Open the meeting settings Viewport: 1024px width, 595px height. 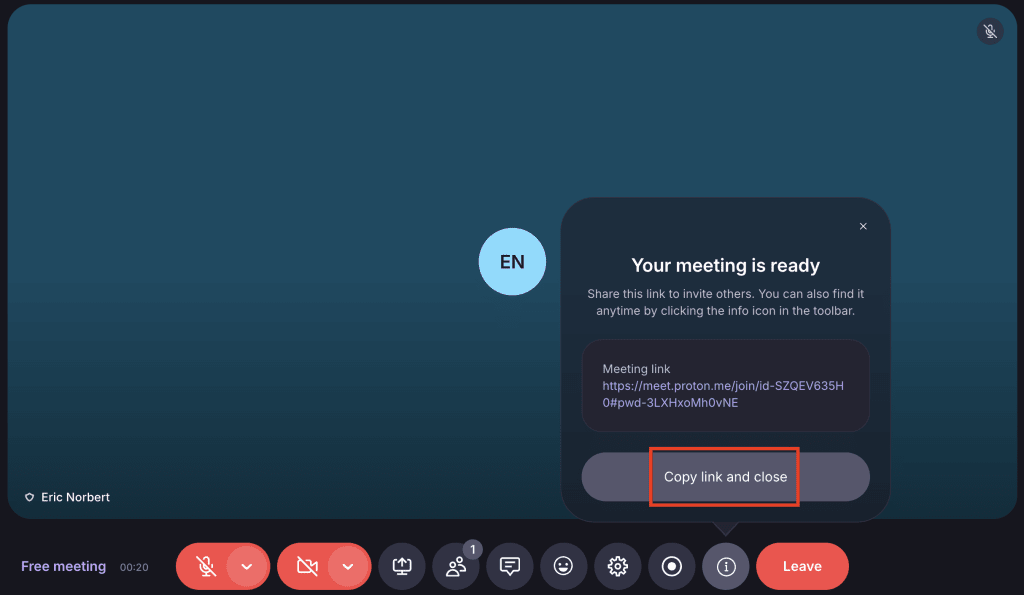tap(617, 566)
